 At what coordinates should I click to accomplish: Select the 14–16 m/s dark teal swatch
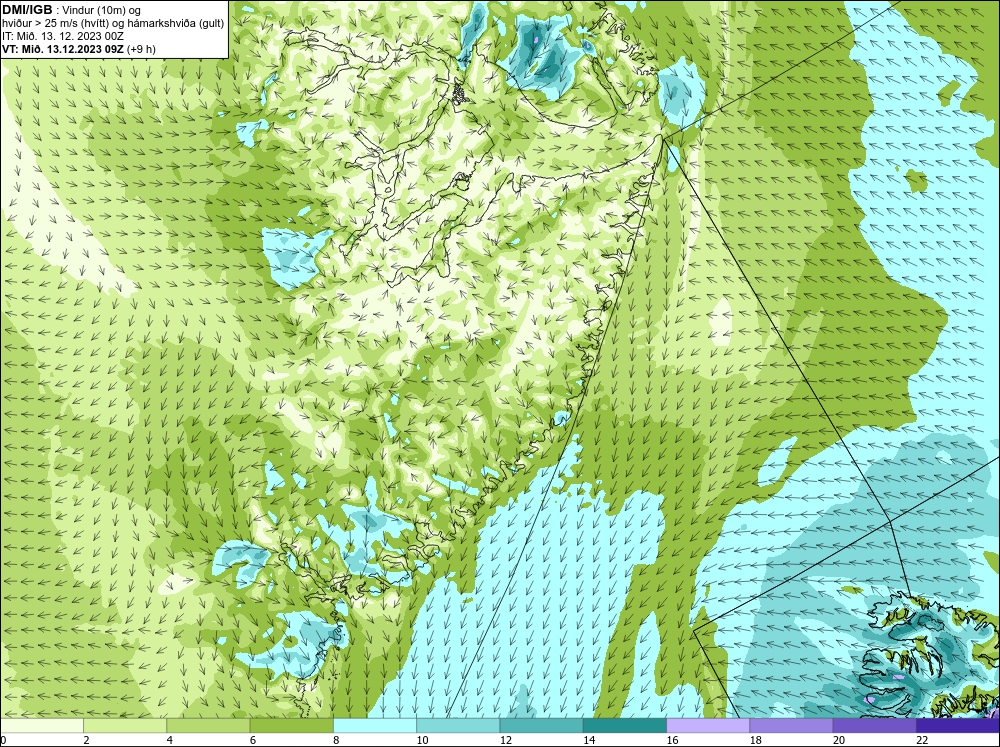[x=625, y=726]
